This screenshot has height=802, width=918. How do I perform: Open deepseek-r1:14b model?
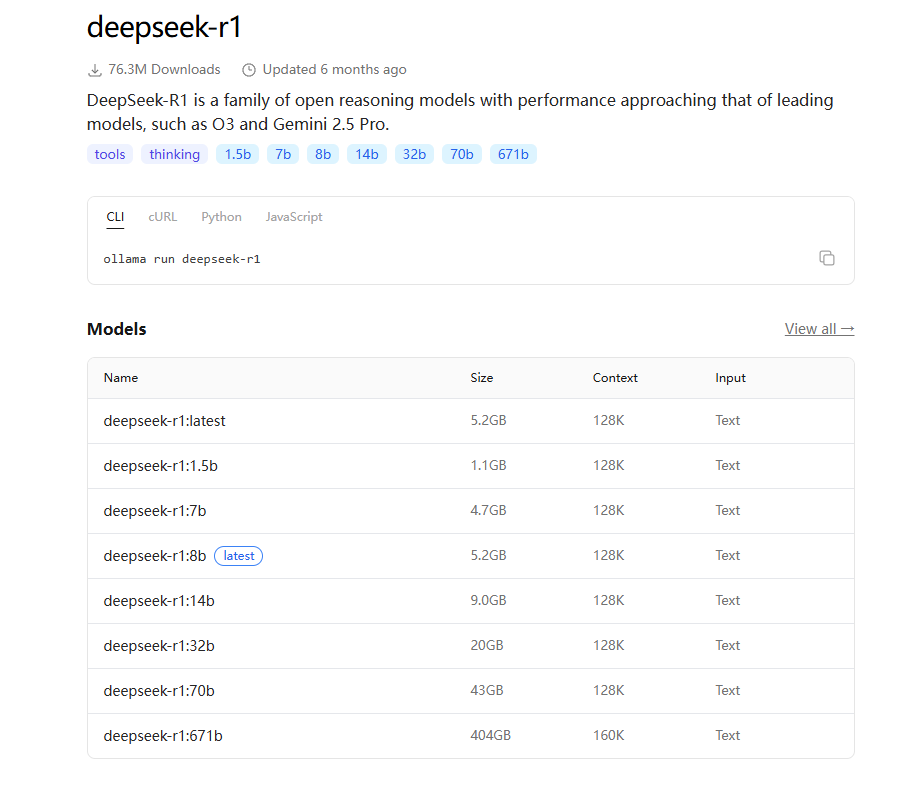tap(159, 601)
